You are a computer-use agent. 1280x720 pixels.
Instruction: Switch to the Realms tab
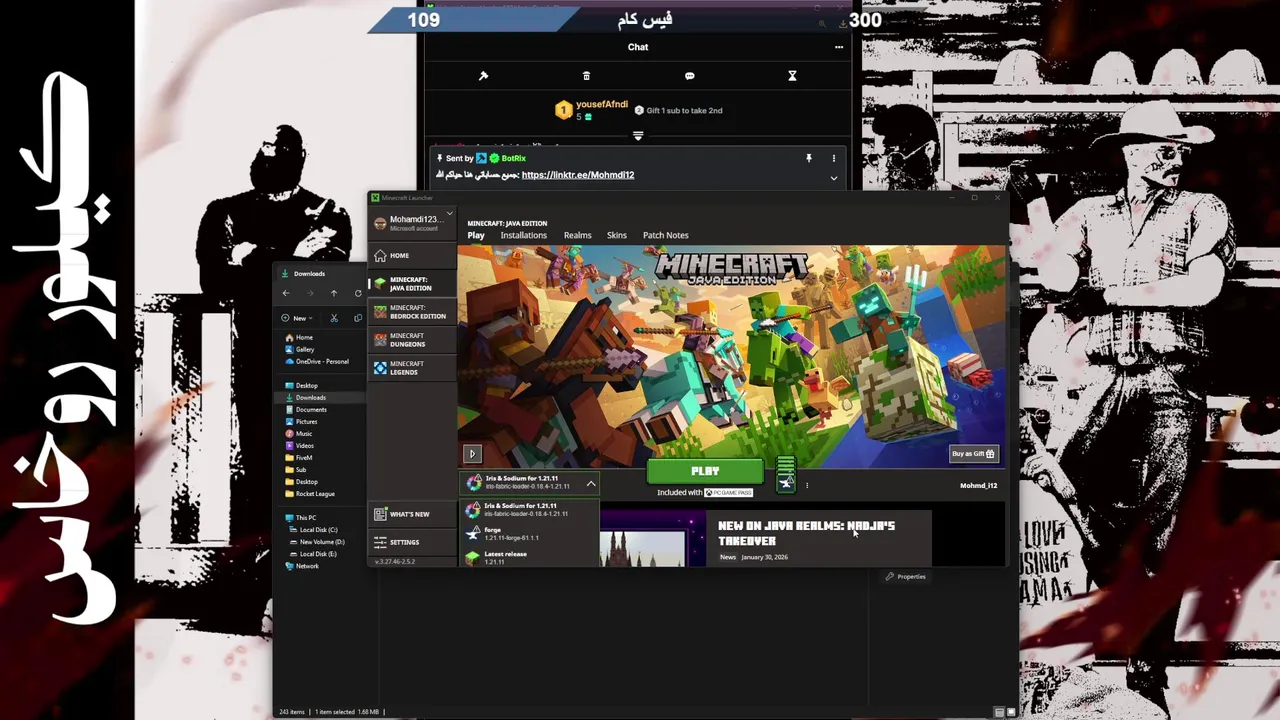click(x=577, y=235)
